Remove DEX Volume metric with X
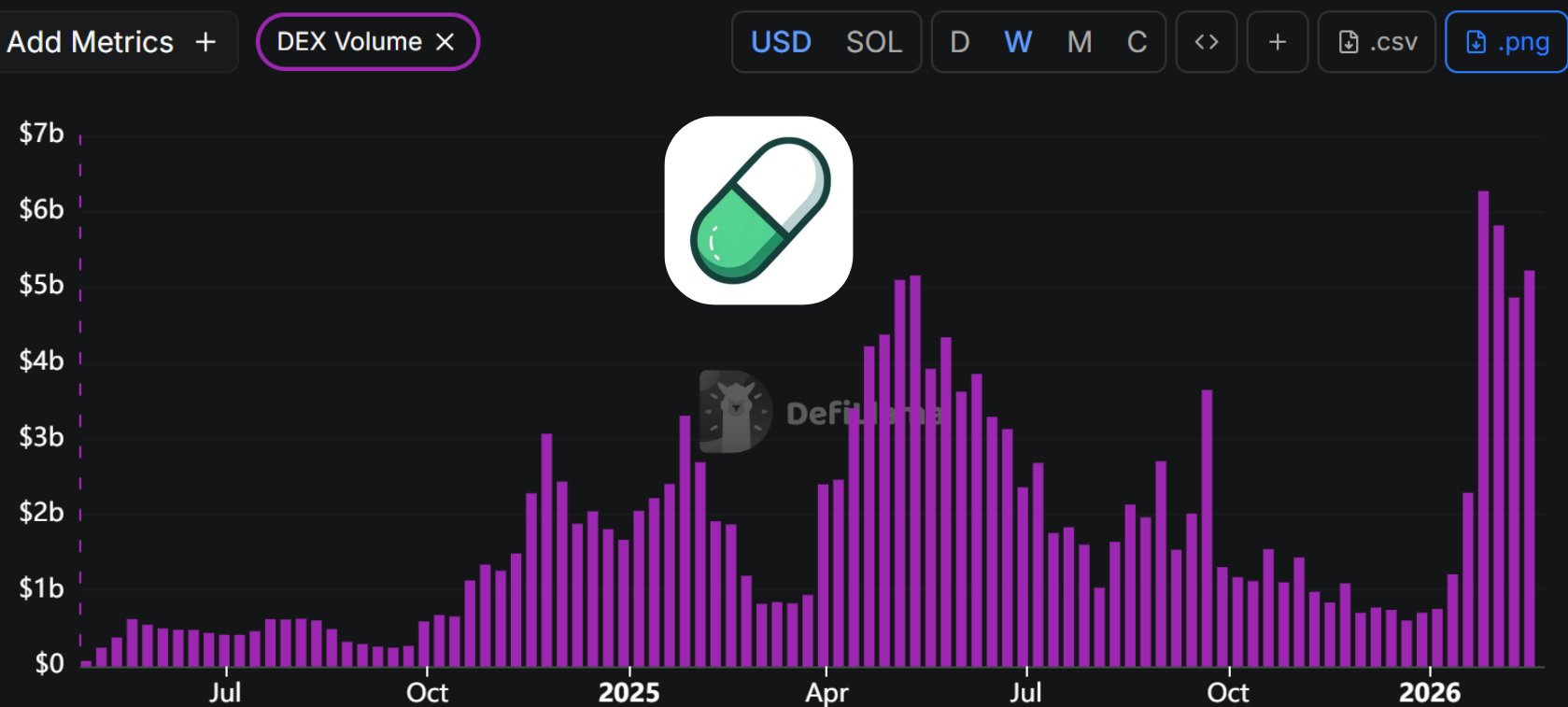The image size is (1568, 707). (x=445, y=42)
